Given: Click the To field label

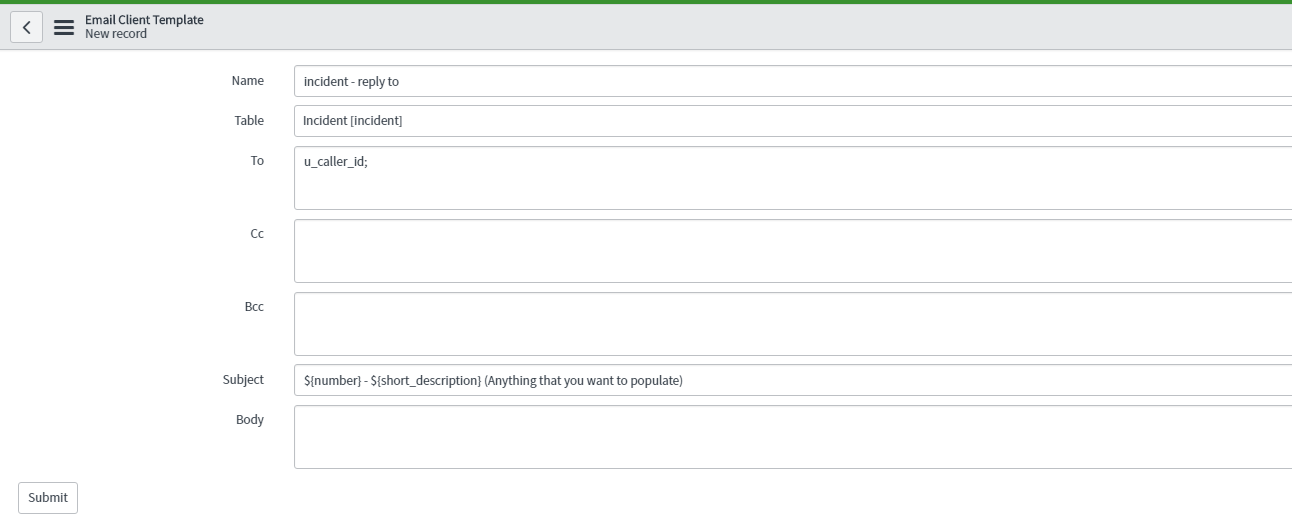Looking at the screenshot, I should (x=257, y=160).
